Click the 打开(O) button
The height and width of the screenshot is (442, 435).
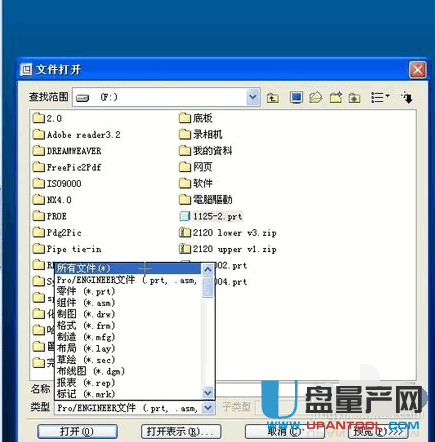(x=77, y=432)
